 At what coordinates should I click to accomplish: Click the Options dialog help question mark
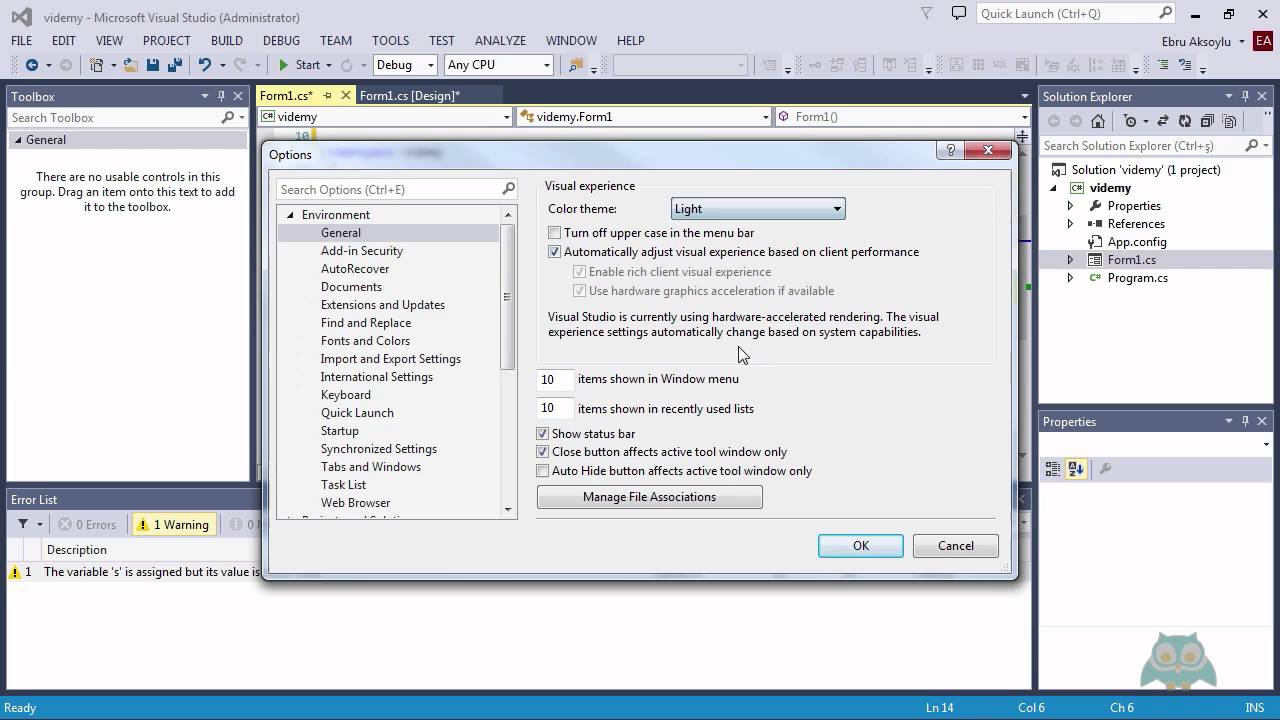point(951,151)
